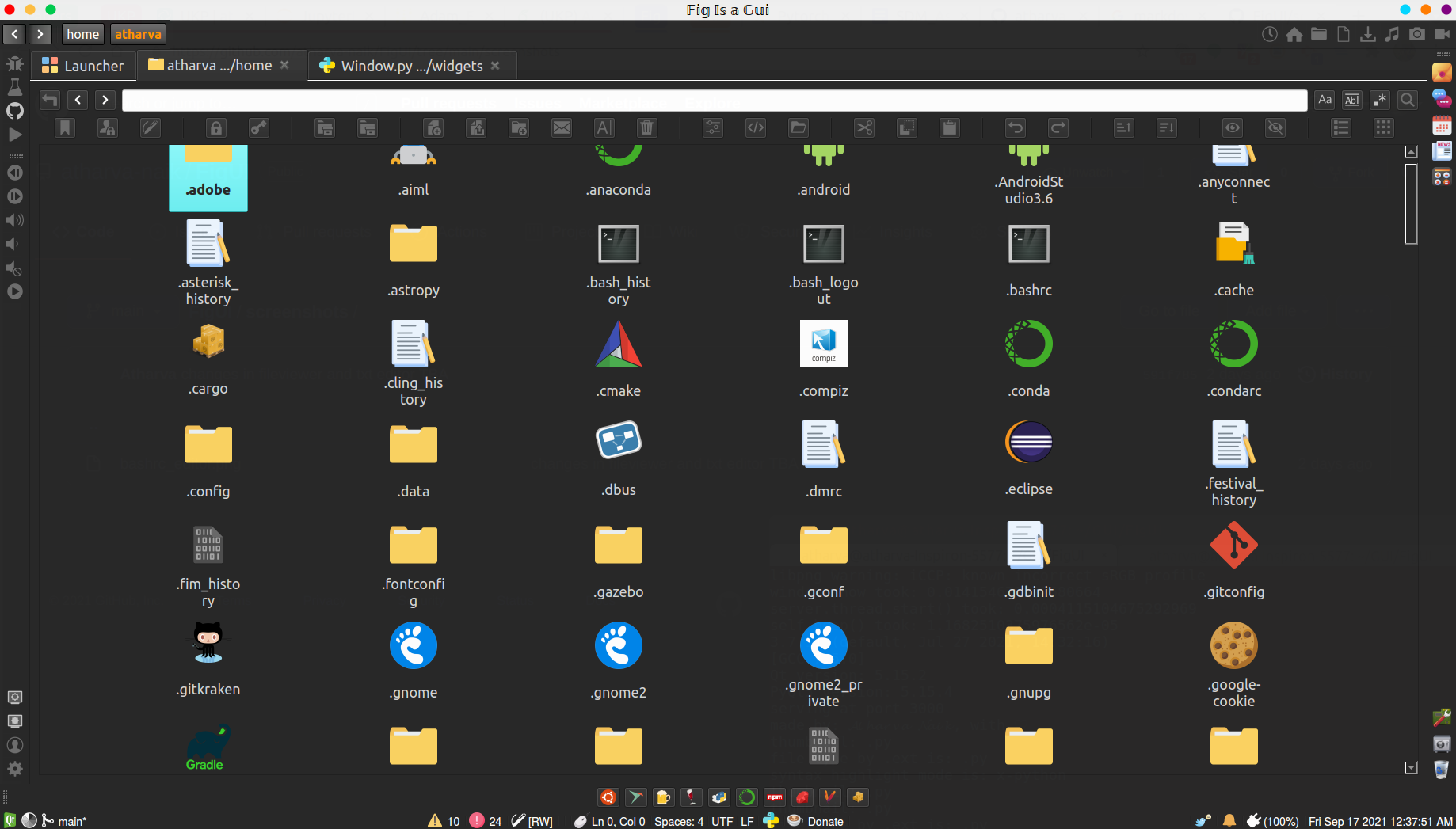Viewport: 1456px width, 829px height.
Task: Click the code brackets icon
Action: point(756,127)
